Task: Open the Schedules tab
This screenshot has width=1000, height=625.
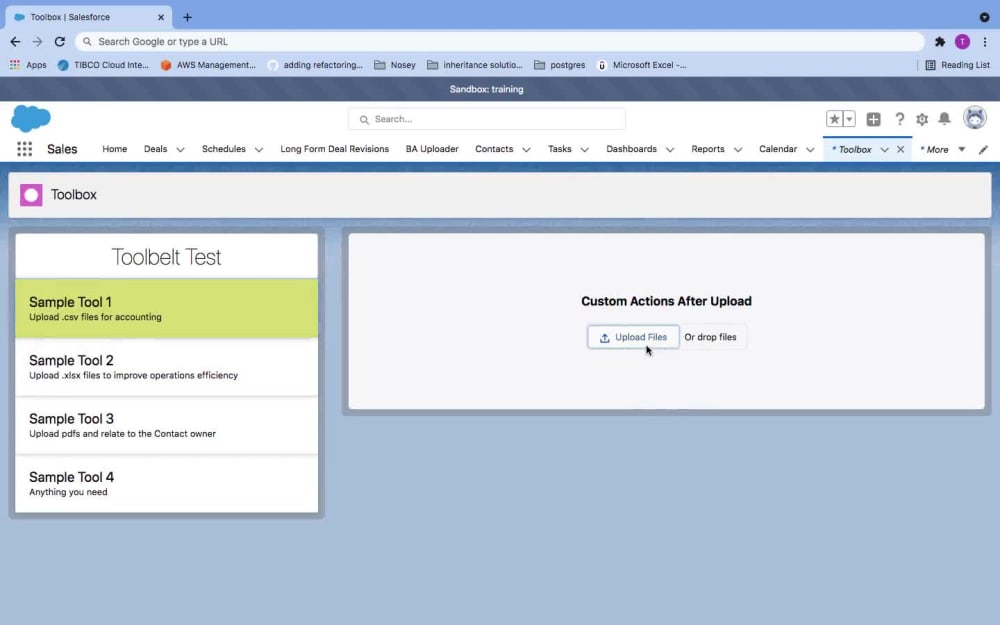Action: (224, 149)
